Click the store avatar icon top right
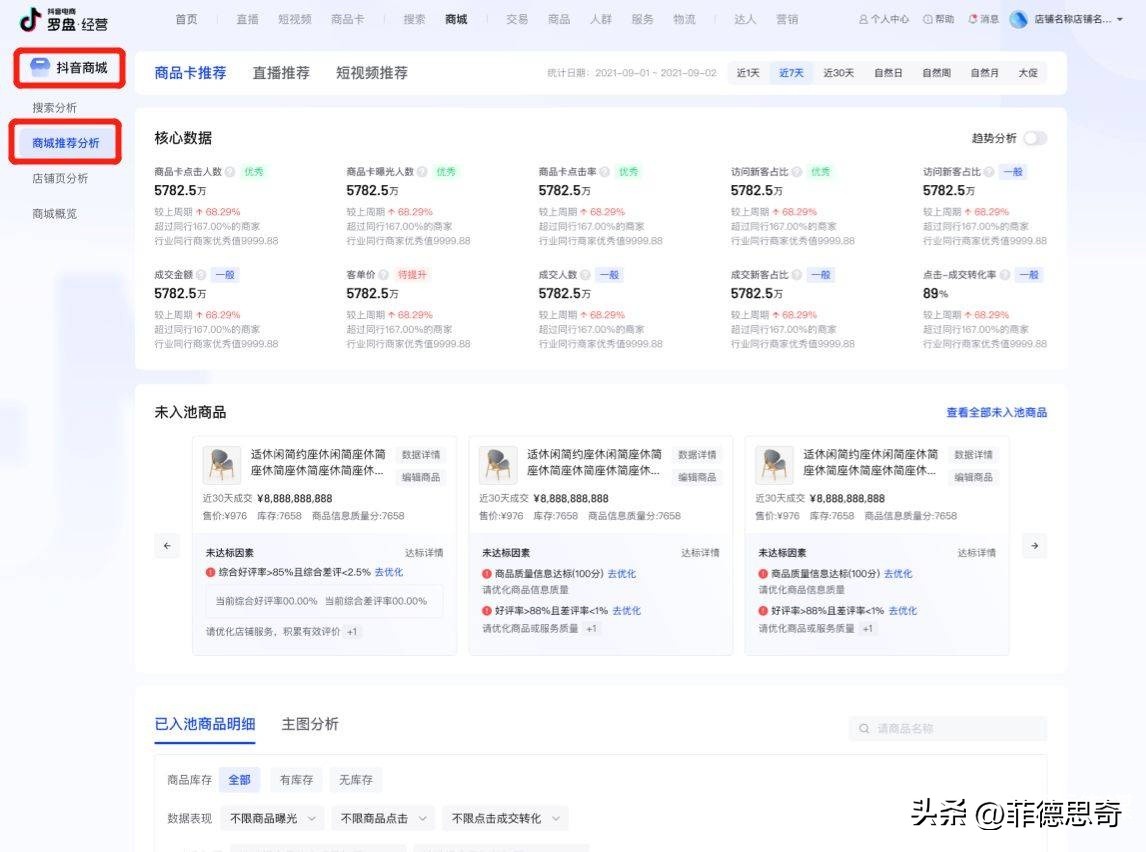Viewport: 1146px width, 852px height. tap(1019, 18)
